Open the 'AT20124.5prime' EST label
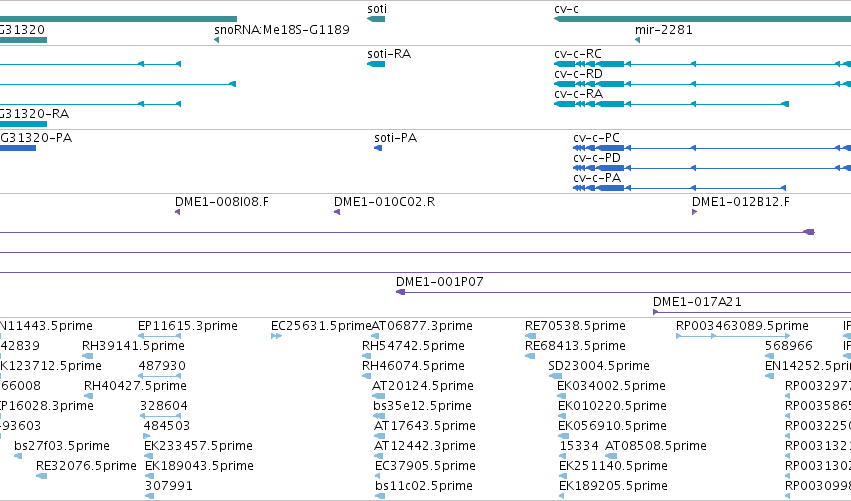Image resolution: width=851 pixels, height=501 pixels. coord(422,386)
